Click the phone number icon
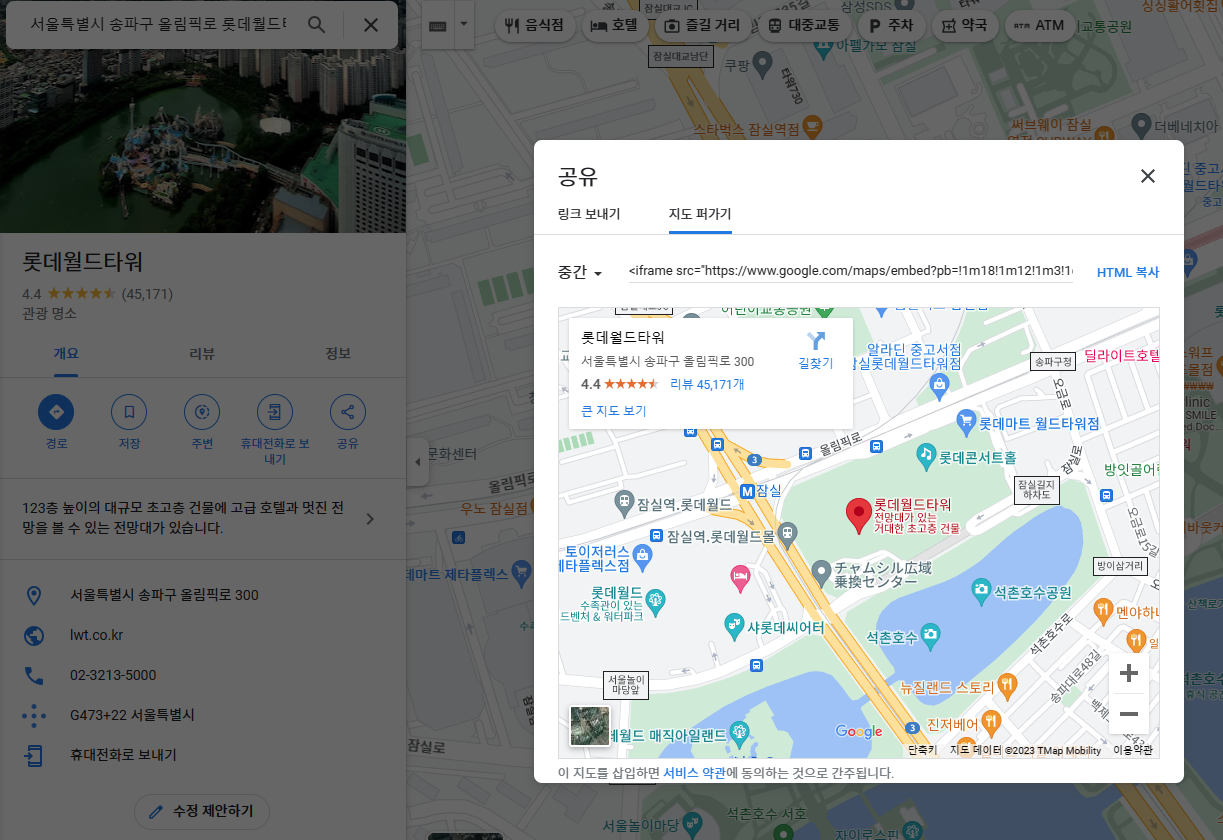Screen dimensions: 1223x840 (34, 675)
